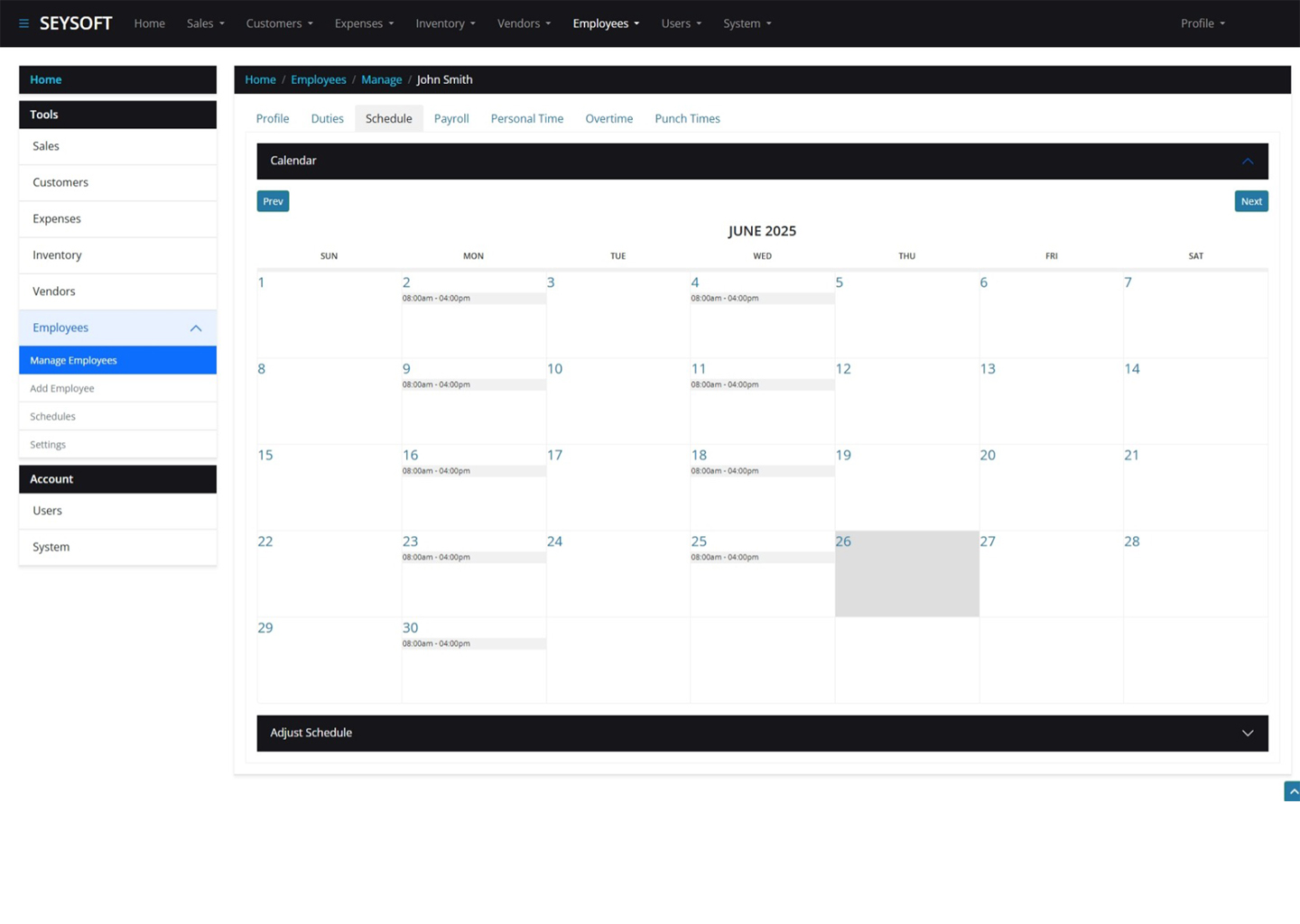Screen dimensions: 1300x924
Task: Click the Employees breadcrumb link
Action: (x=318, y=79)
